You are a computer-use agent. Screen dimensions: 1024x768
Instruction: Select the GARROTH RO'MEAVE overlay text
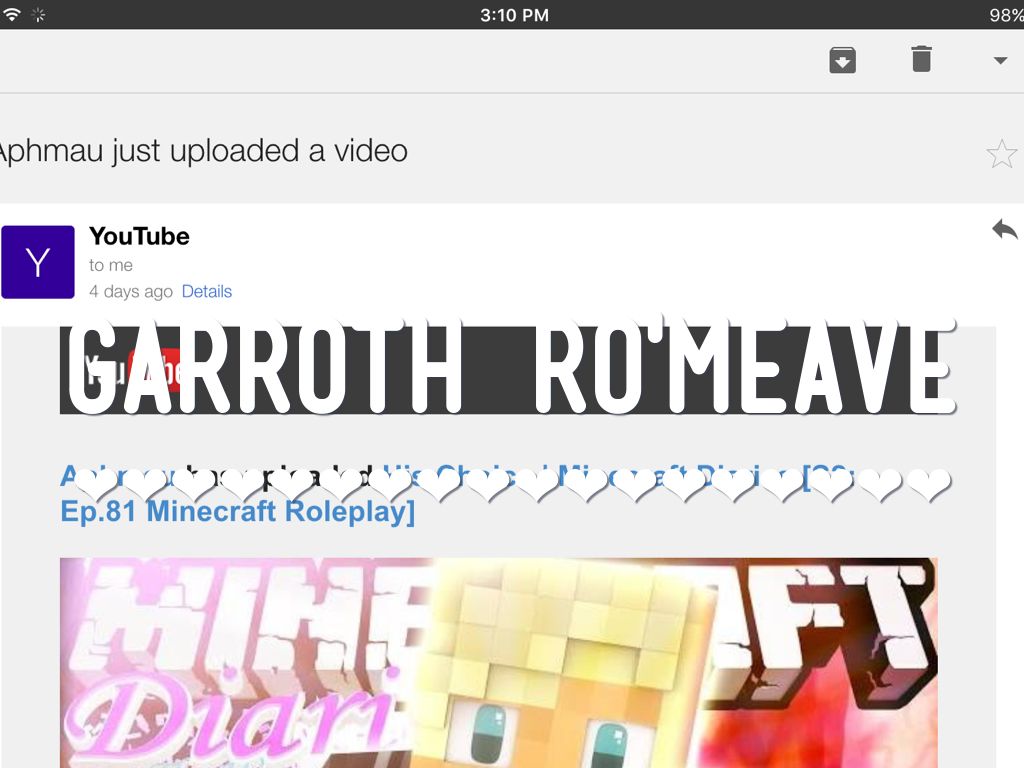point(510,368)
